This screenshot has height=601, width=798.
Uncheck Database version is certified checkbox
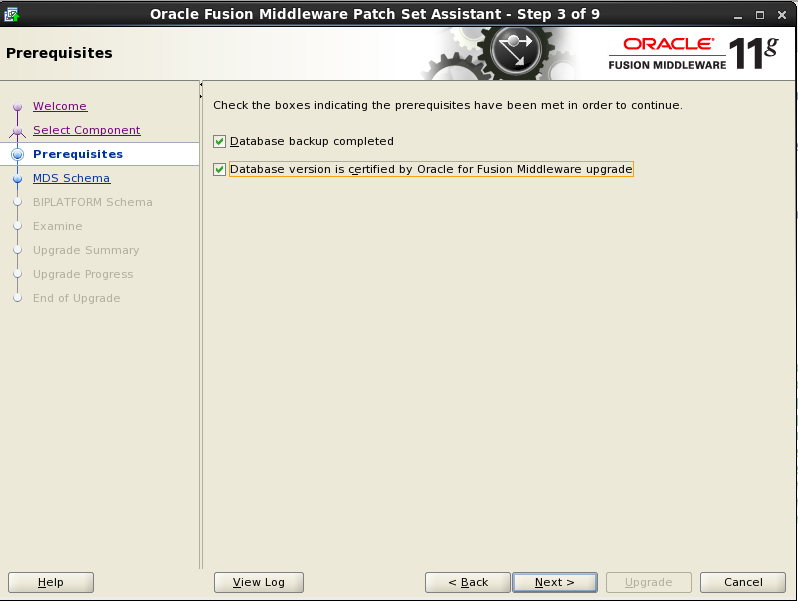[219, 169]
